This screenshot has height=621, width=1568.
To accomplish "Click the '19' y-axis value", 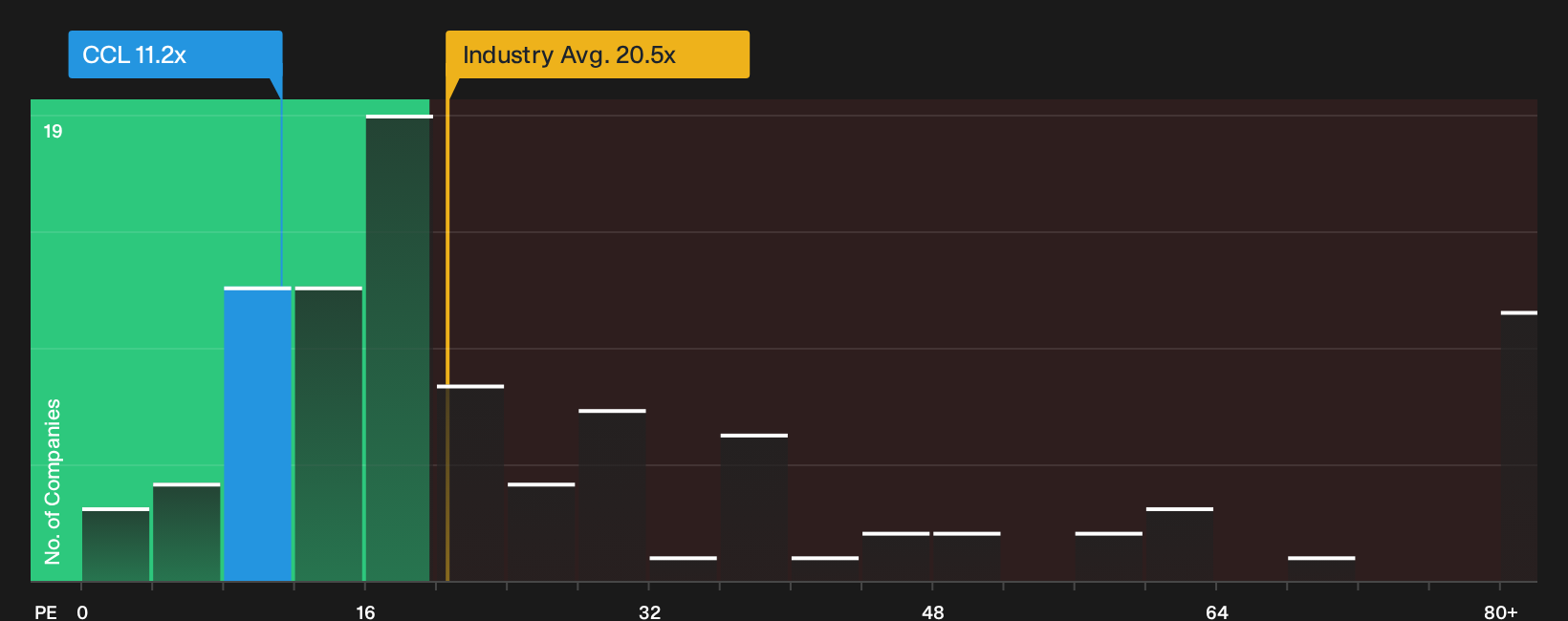I will 53,131.
